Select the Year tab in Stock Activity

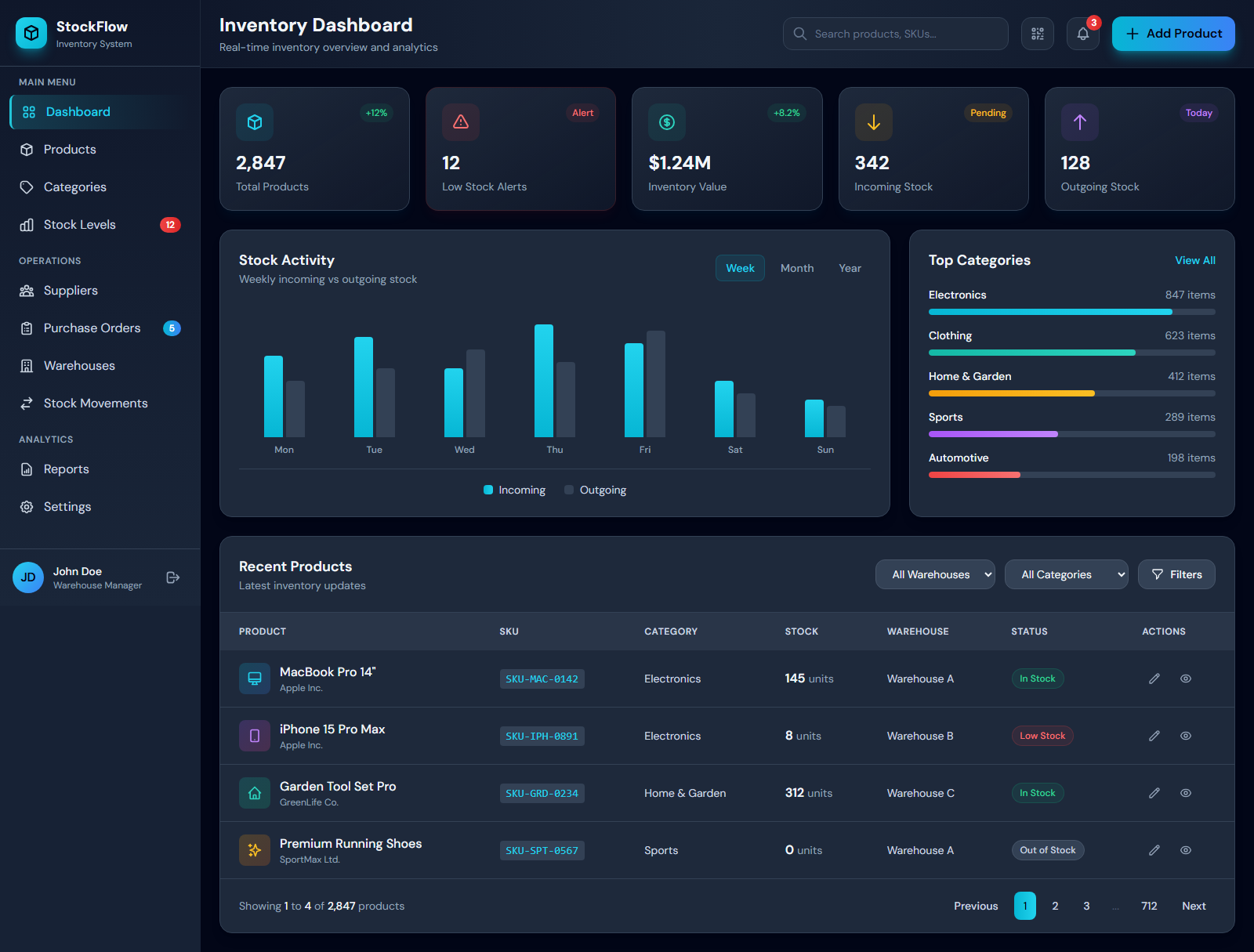(x=850, y=268)
